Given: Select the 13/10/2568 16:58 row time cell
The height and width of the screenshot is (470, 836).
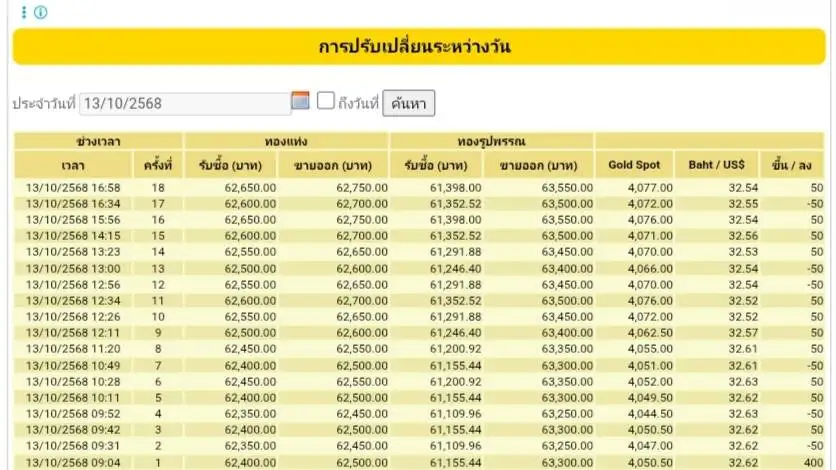Looking at the screenshot, I should point(72,188).
